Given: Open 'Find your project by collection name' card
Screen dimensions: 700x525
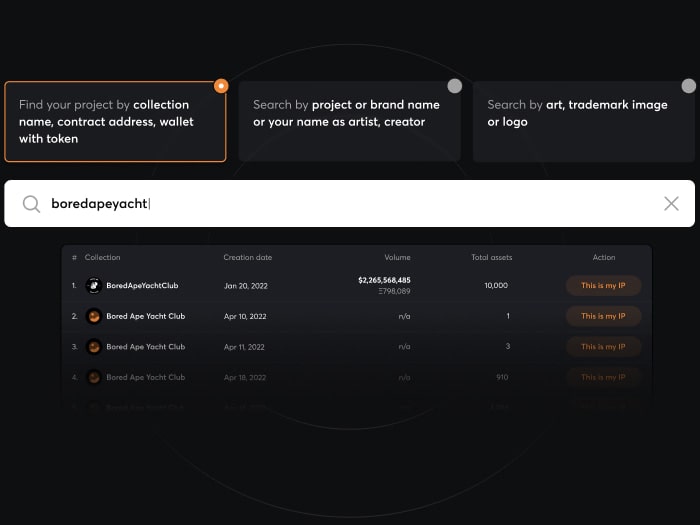Looking at the screenshot, I should tap(115, 121).
